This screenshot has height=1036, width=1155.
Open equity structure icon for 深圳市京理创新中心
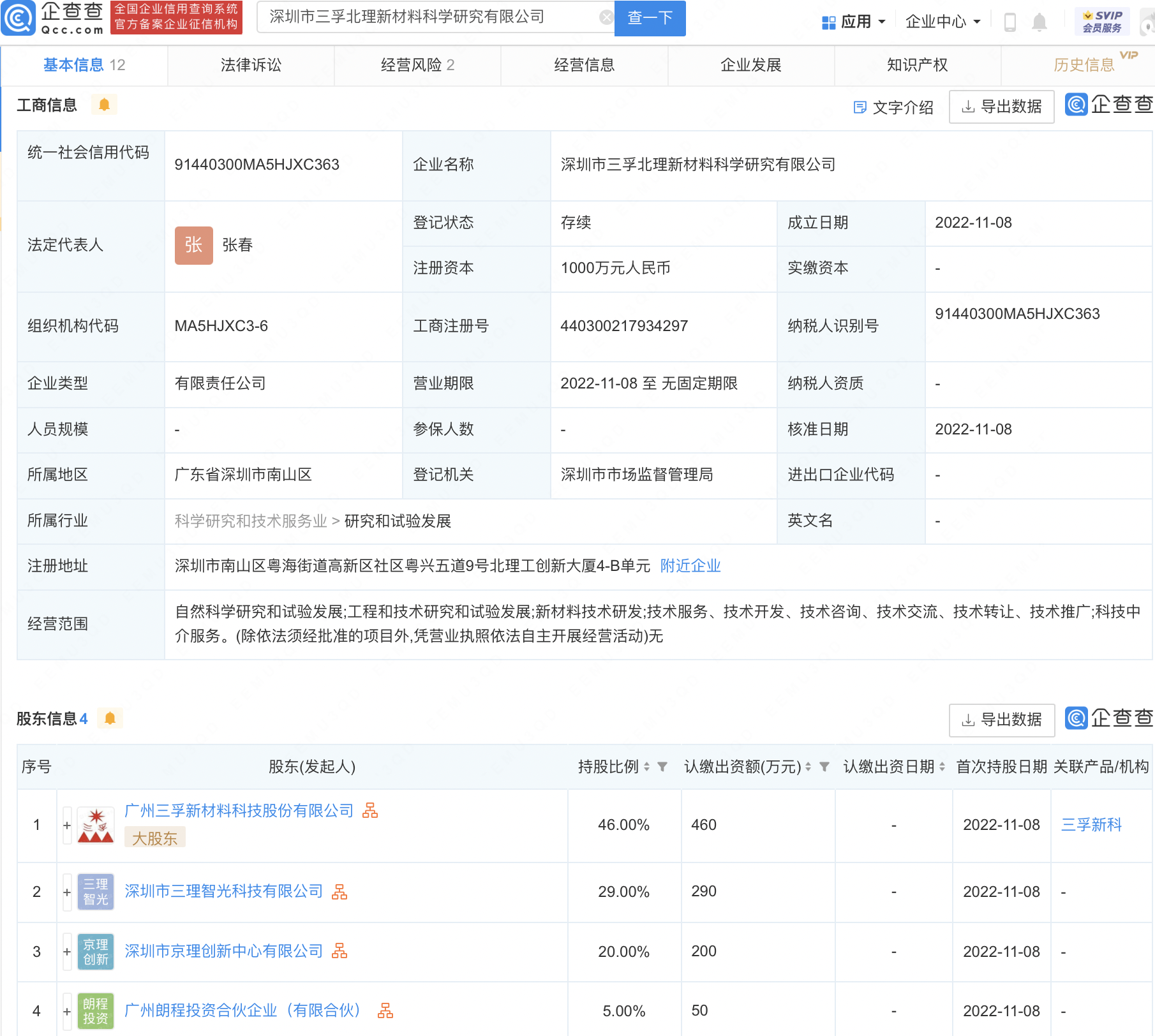[339, 951]
